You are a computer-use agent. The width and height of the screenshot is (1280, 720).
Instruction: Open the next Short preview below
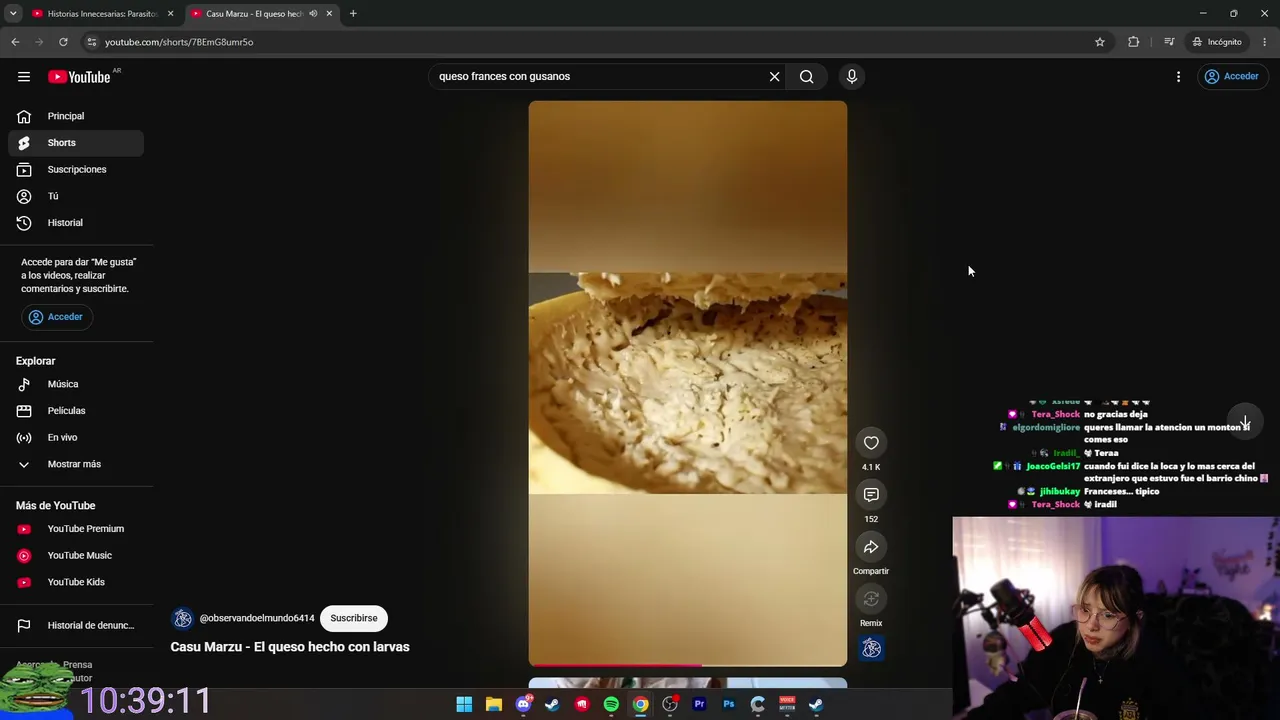[x=688, y=684]
